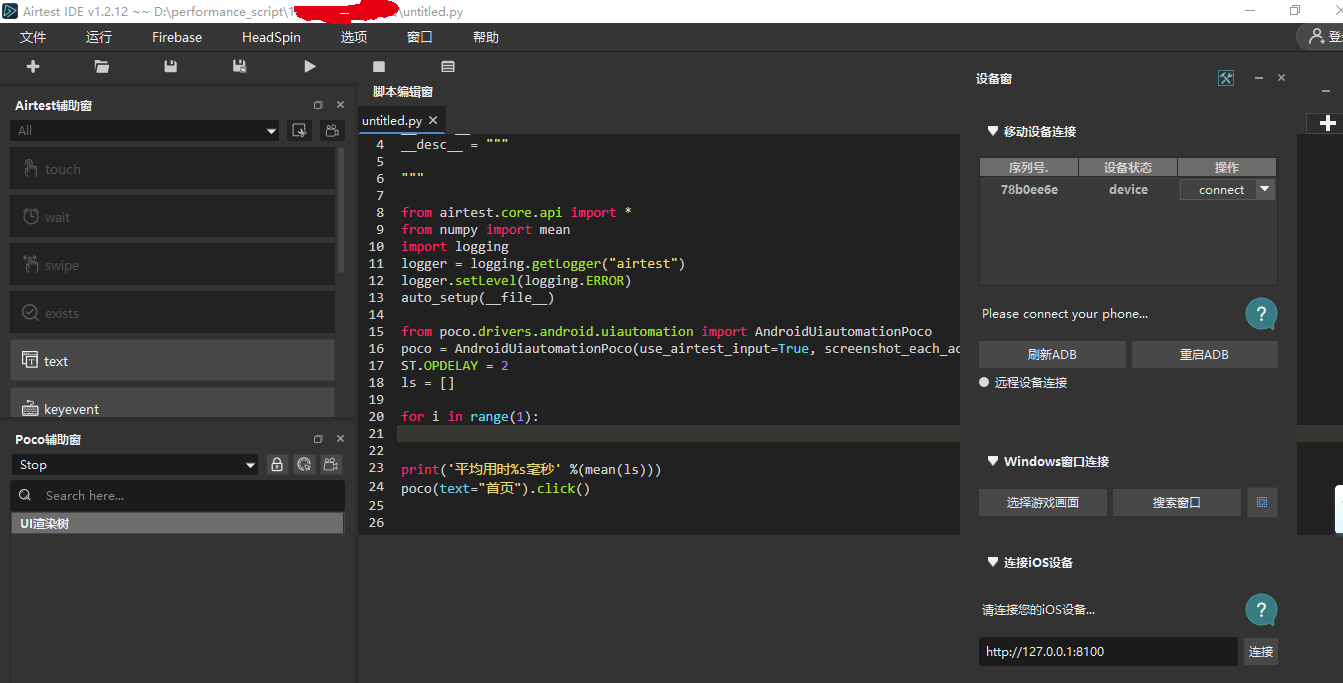Float the Airtest辅助窗 panel
The height and width of the screenshot is (683, 1343).
[x=318, y=105]
